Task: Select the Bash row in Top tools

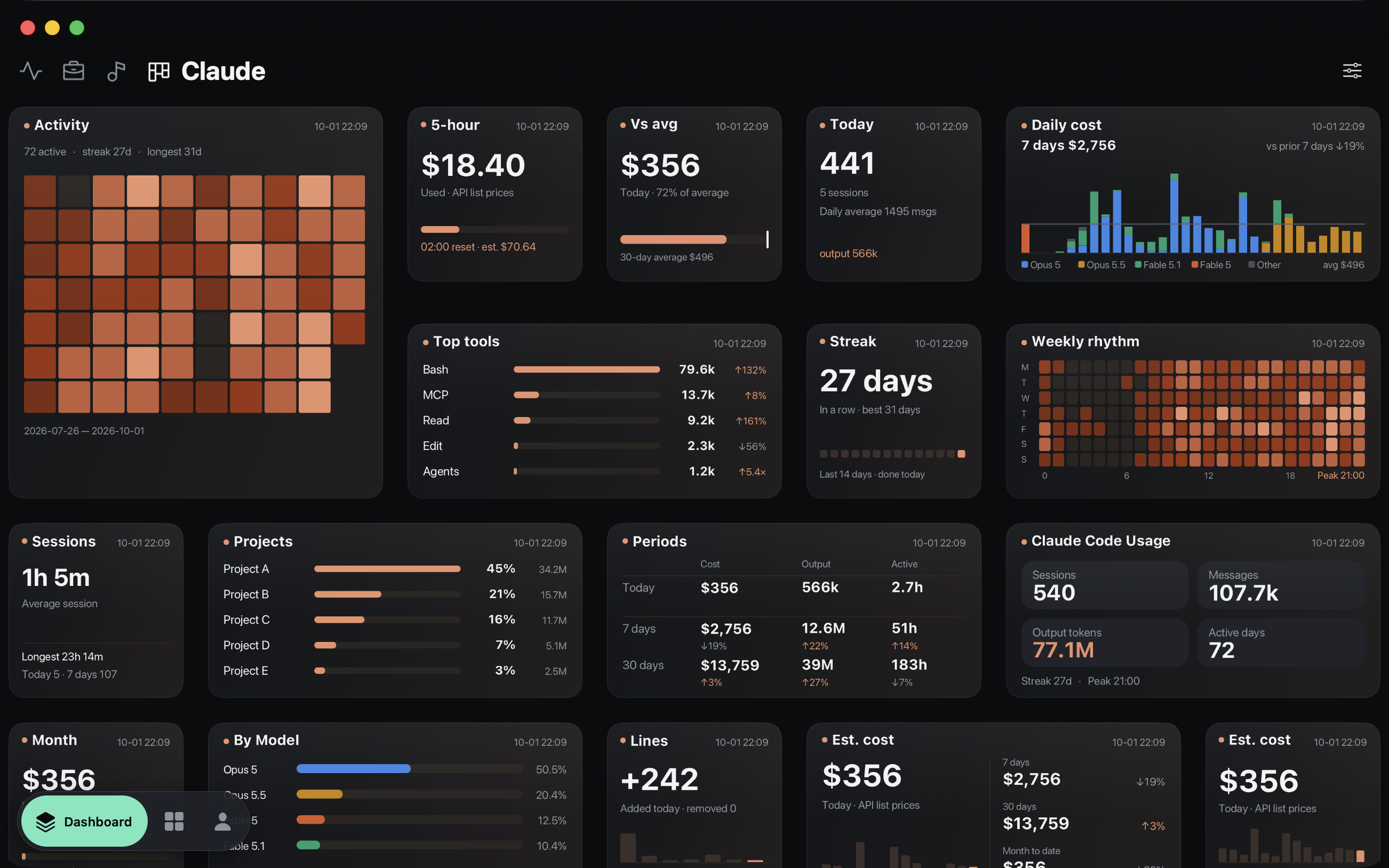Action: (594, 369)
